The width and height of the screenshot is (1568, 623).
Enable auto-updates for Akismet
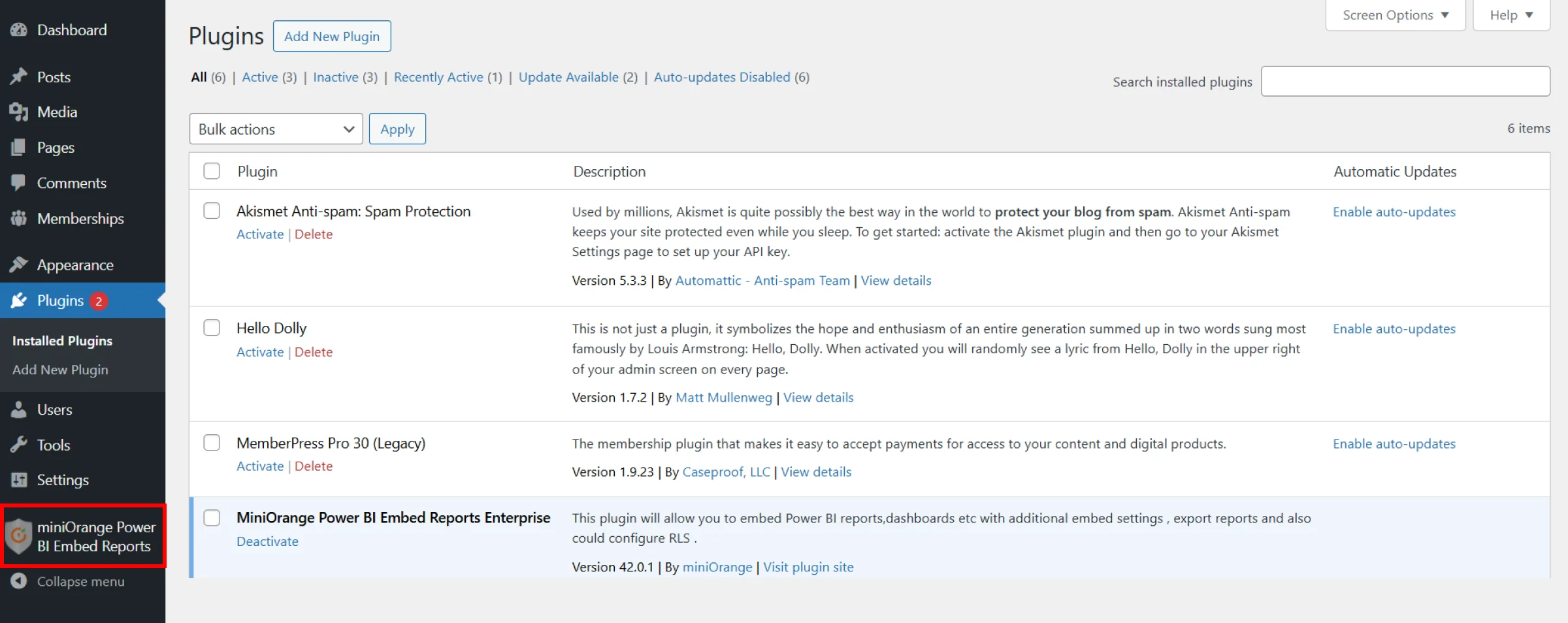click(1394, 212)
